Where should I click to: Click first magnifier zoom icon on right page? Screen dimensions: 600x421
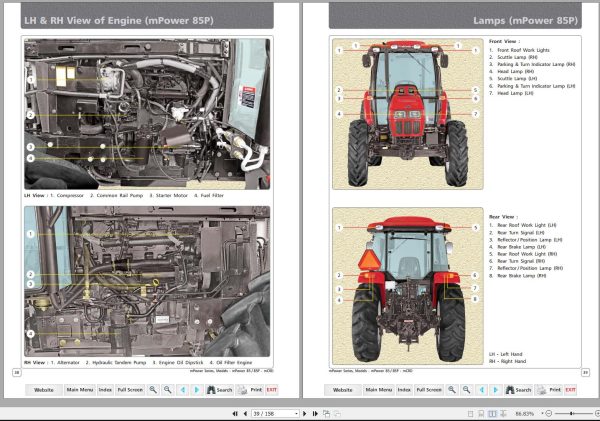[452, 390]
